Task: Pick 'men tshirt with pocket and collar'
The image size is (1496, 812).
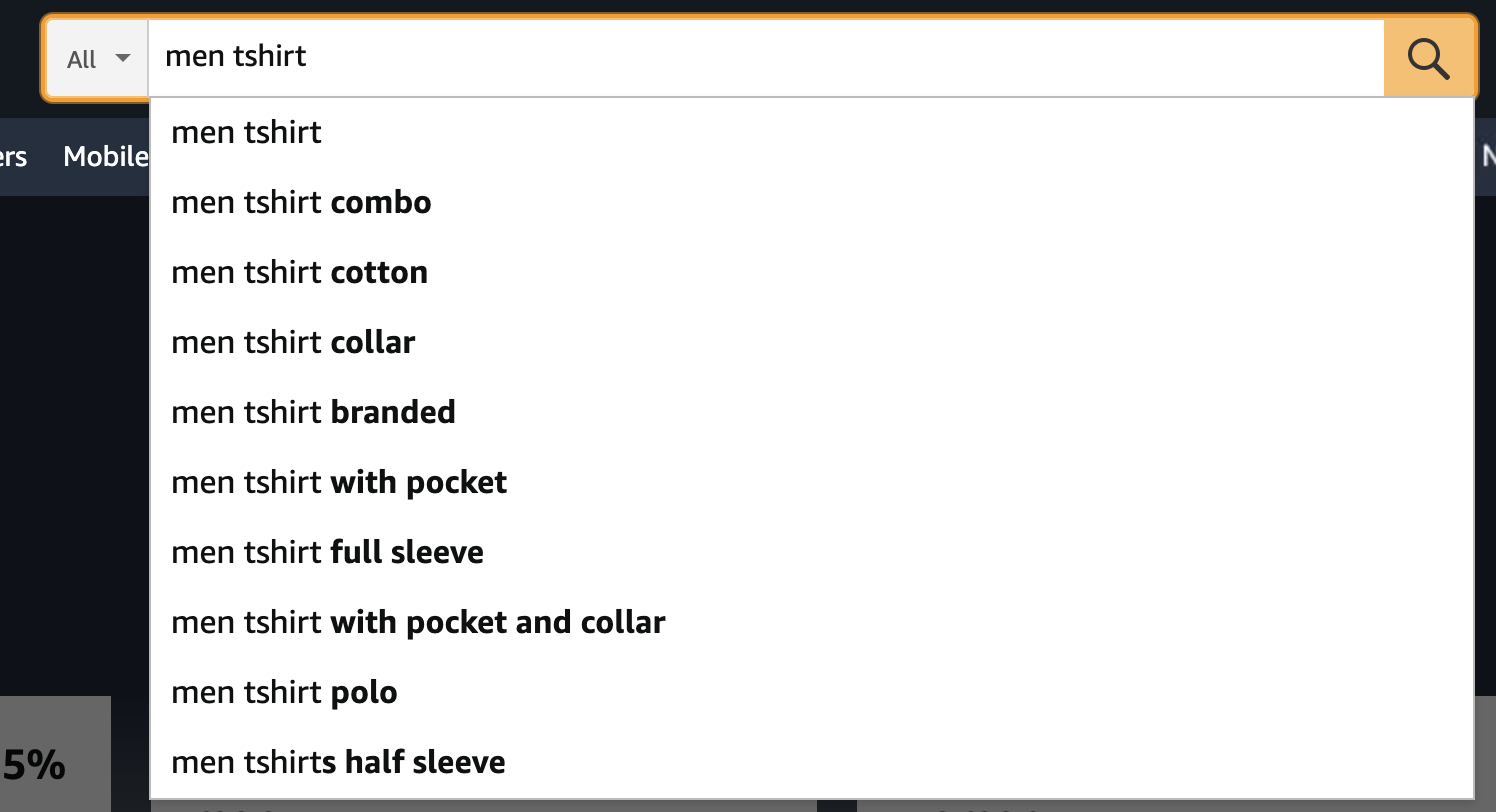Action: [x=418, y=622]
